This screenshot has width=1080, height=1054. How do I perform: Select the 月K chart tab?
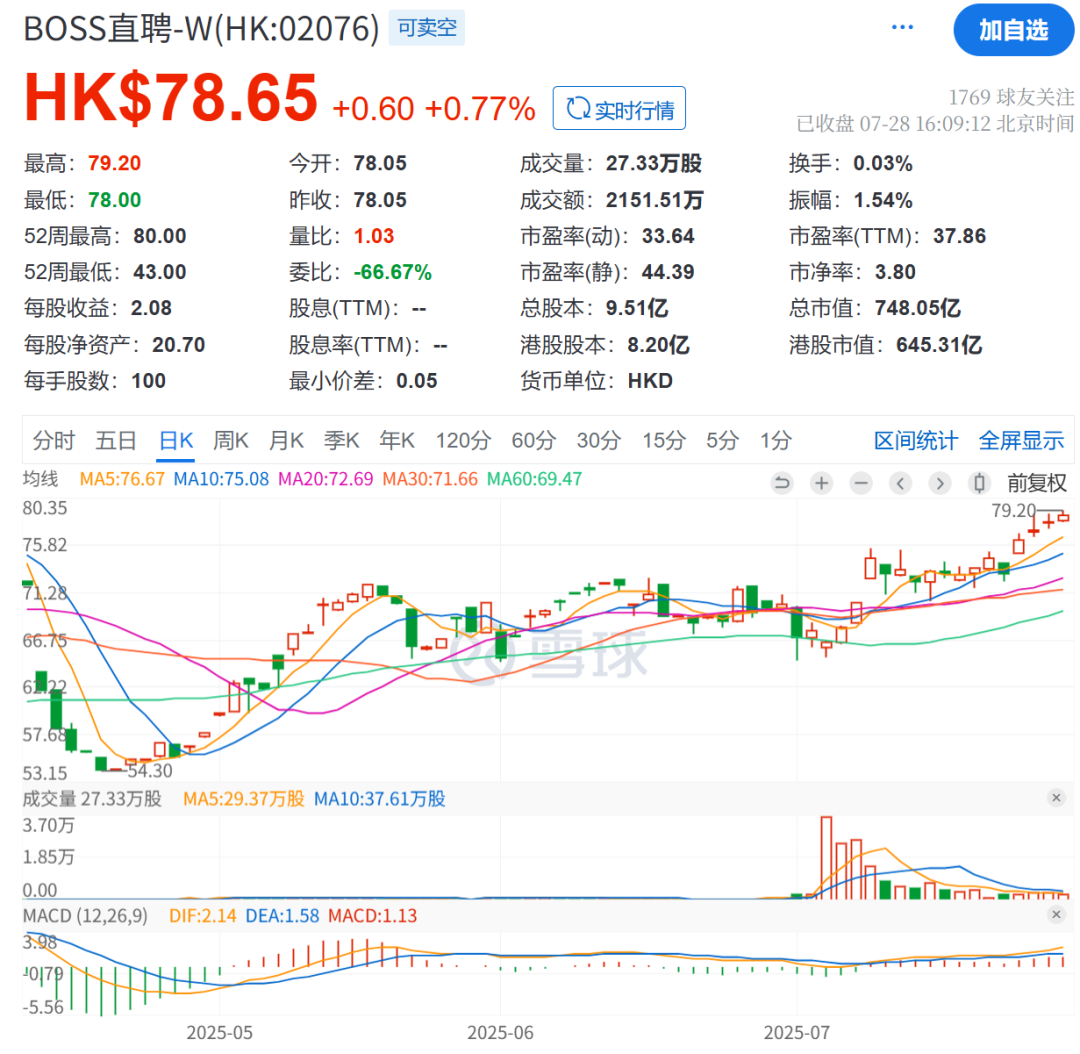pyautogui.click(x=287, y=440)
